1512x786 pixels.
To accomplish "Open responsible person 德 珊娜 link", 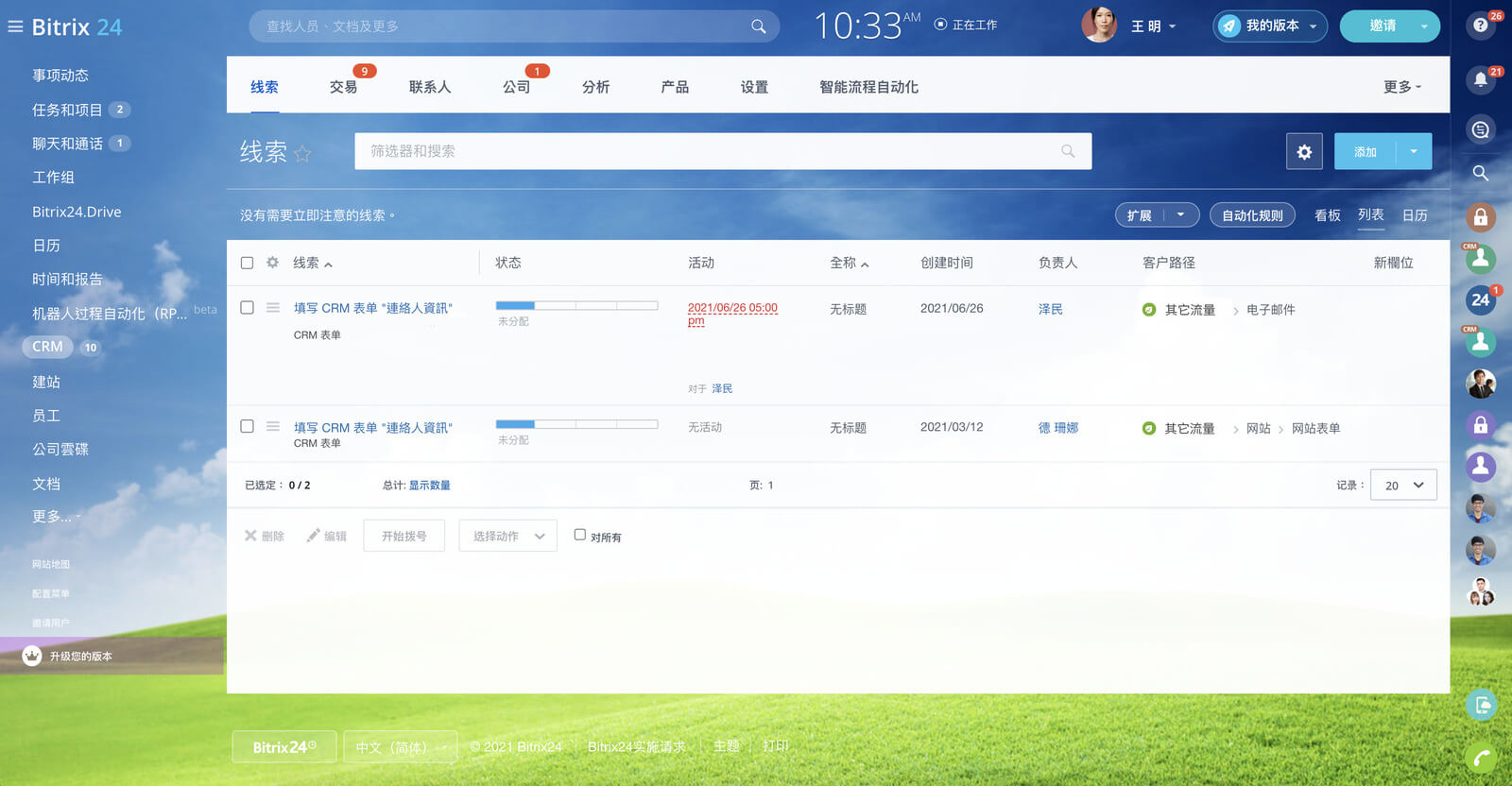I will [1058, 428].
